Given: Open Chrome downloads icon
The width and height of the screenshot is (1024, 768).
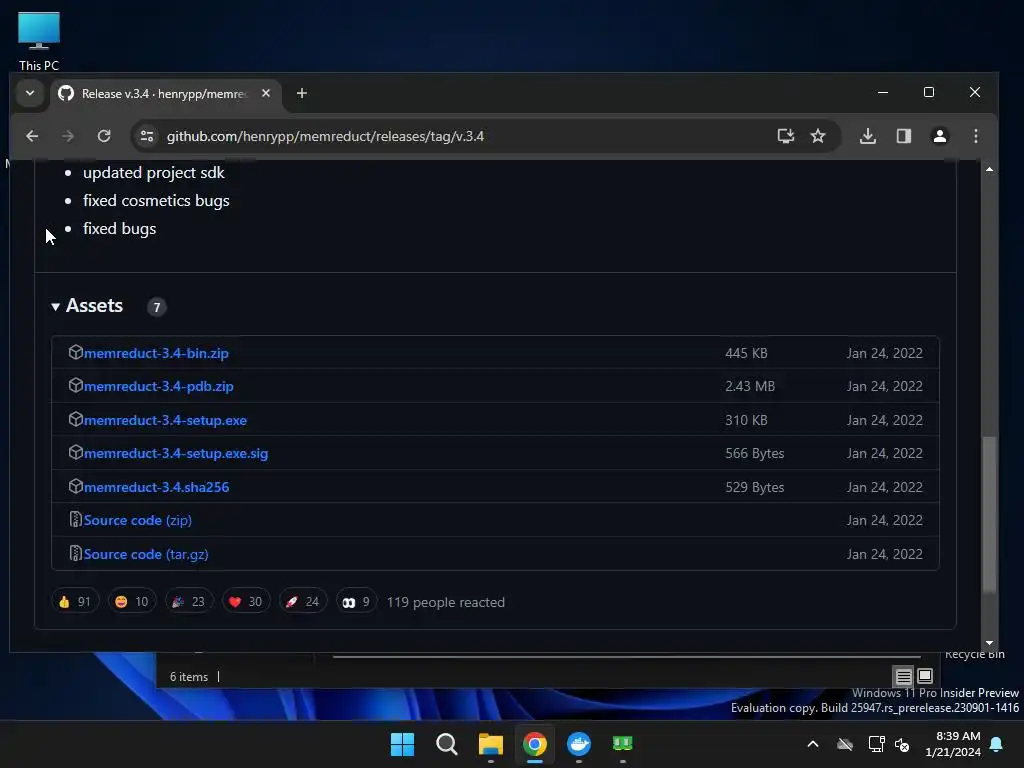Looking at the screenshot, I should pyautogui.click(x=868, y=136).
